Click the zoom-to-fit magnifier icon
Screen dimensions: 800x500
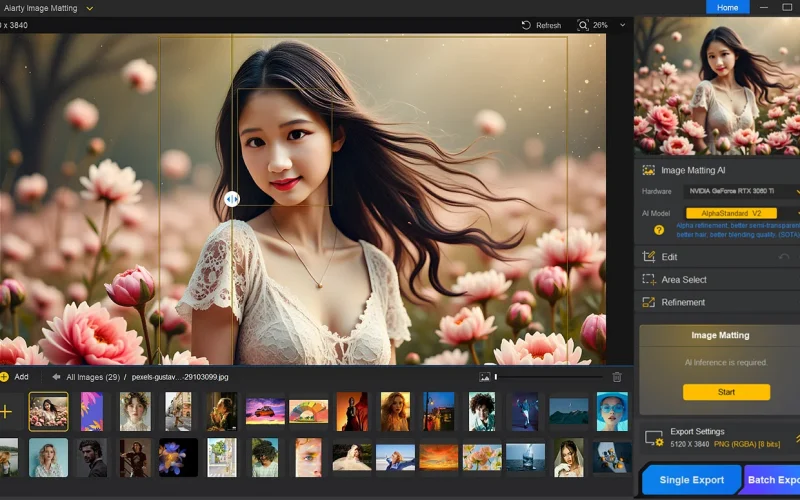click(x=583, y=25)
